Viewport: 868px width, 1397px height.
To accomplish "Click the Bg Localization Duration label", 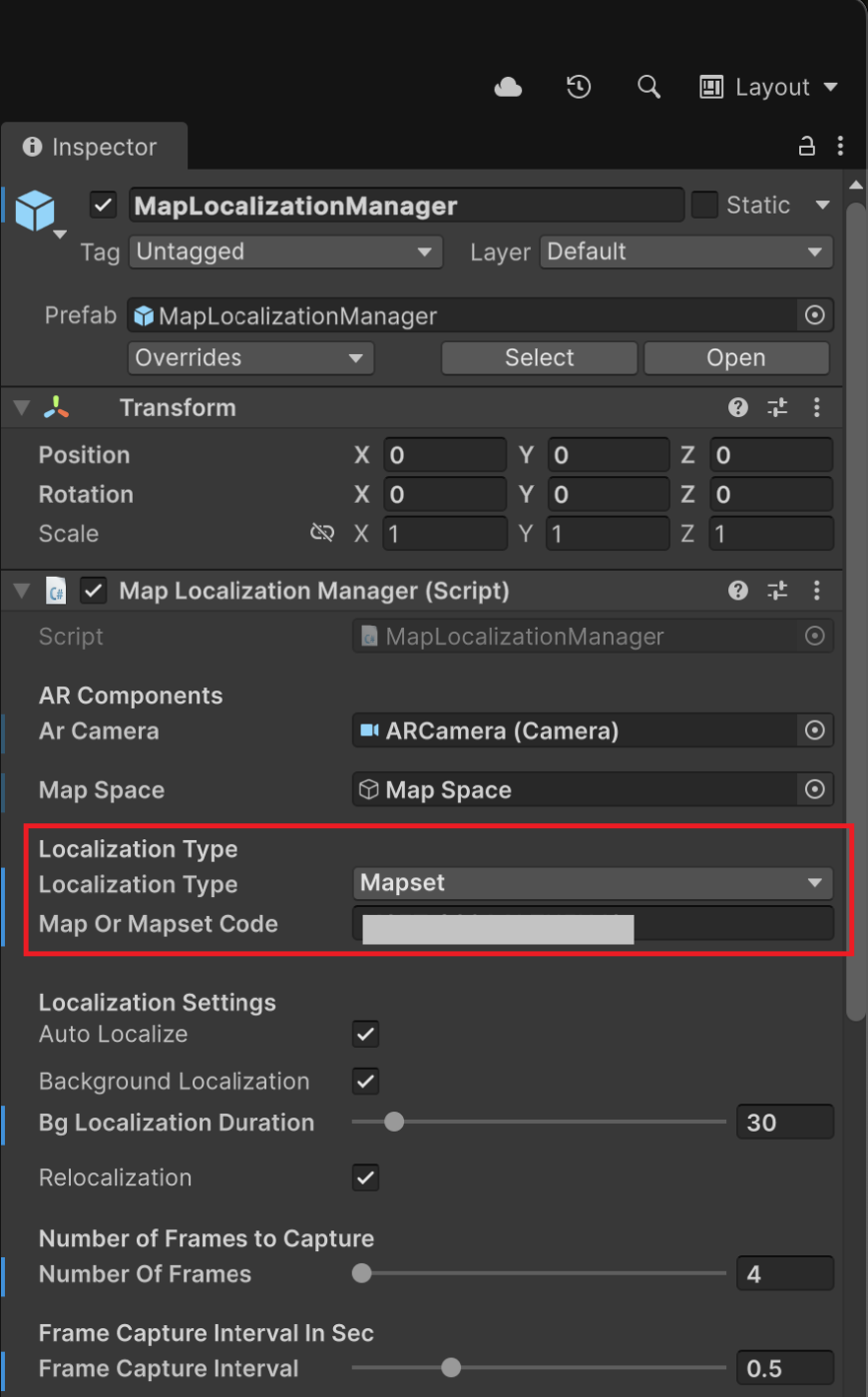I will coord(177,1123).
